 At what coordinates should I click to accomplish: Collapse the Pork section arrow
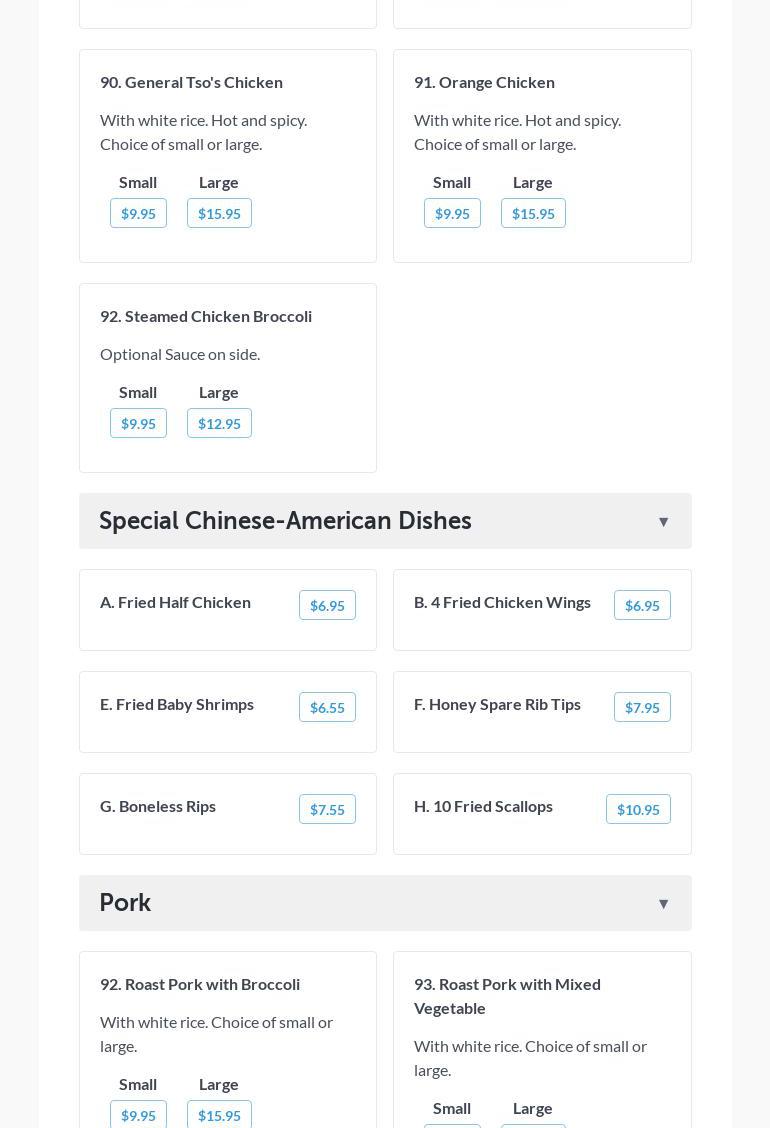[663, 903]
